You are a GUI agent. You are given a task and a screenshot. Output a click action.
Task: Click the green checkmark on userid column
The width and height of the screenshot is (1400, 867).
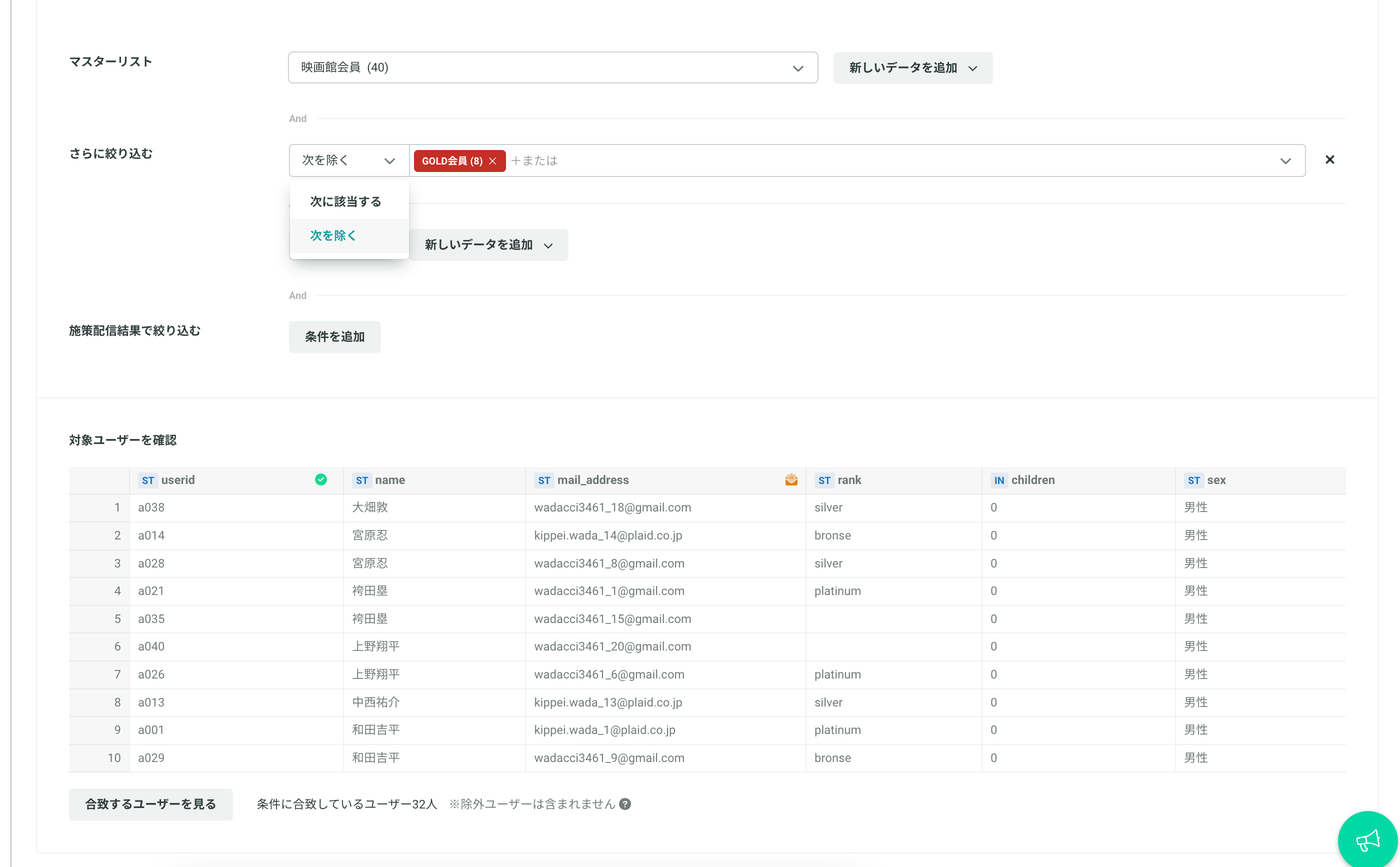(321, 479)
